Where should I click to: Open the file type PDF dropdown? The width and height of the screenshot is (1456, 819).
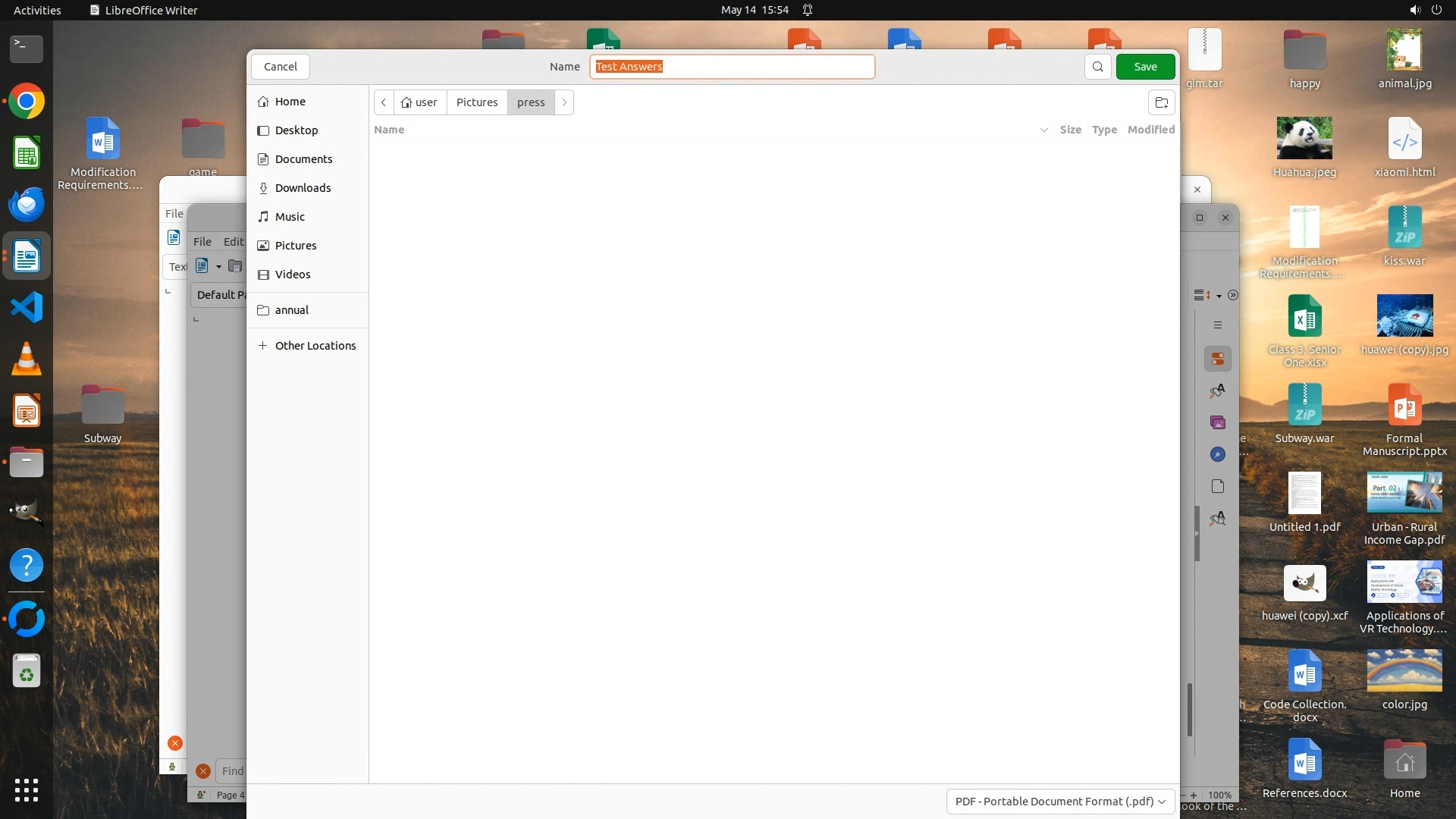1060,801
